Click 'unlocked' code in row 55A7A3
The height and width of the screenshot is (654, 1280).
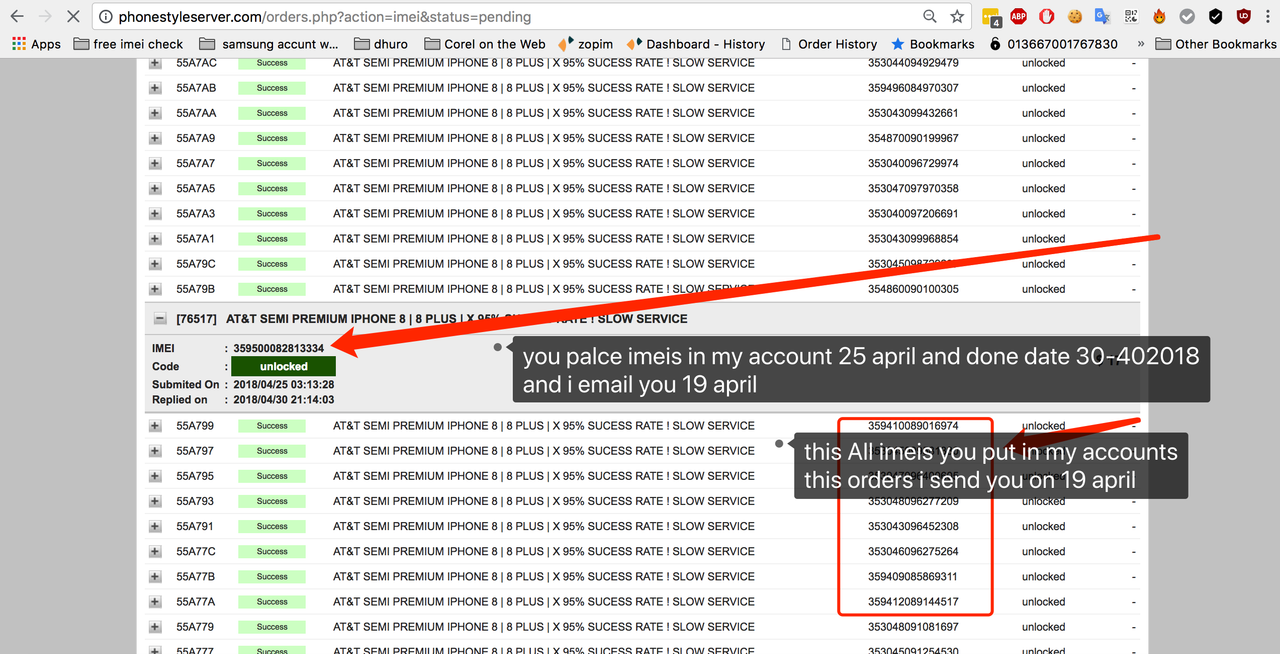click(x=1043, y=213)
